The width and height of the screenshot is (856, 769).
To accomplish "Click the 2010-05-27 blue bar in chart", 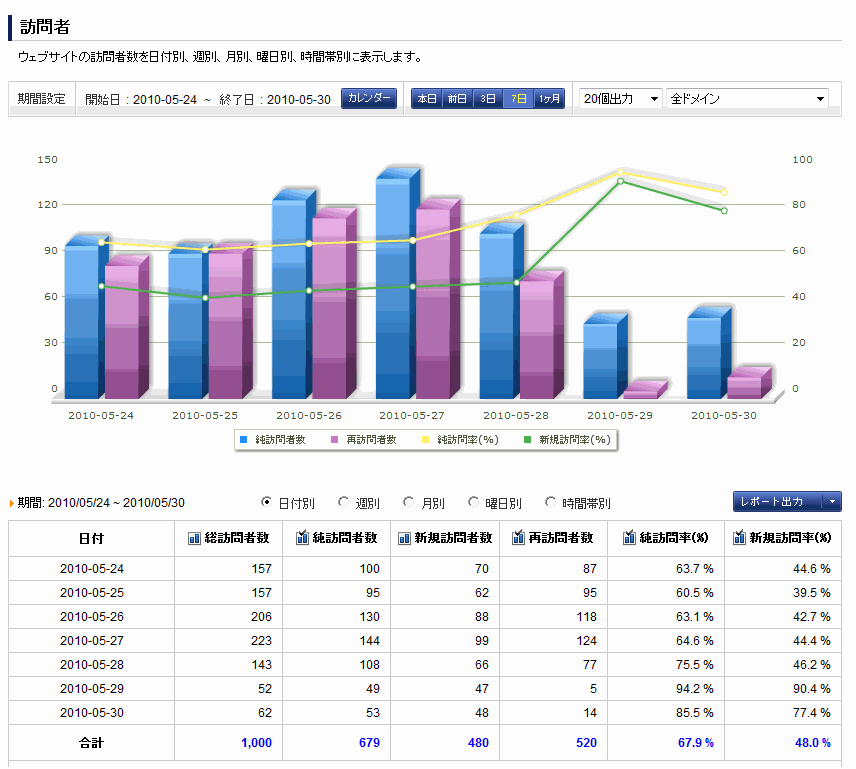I will tap(393, 290).
